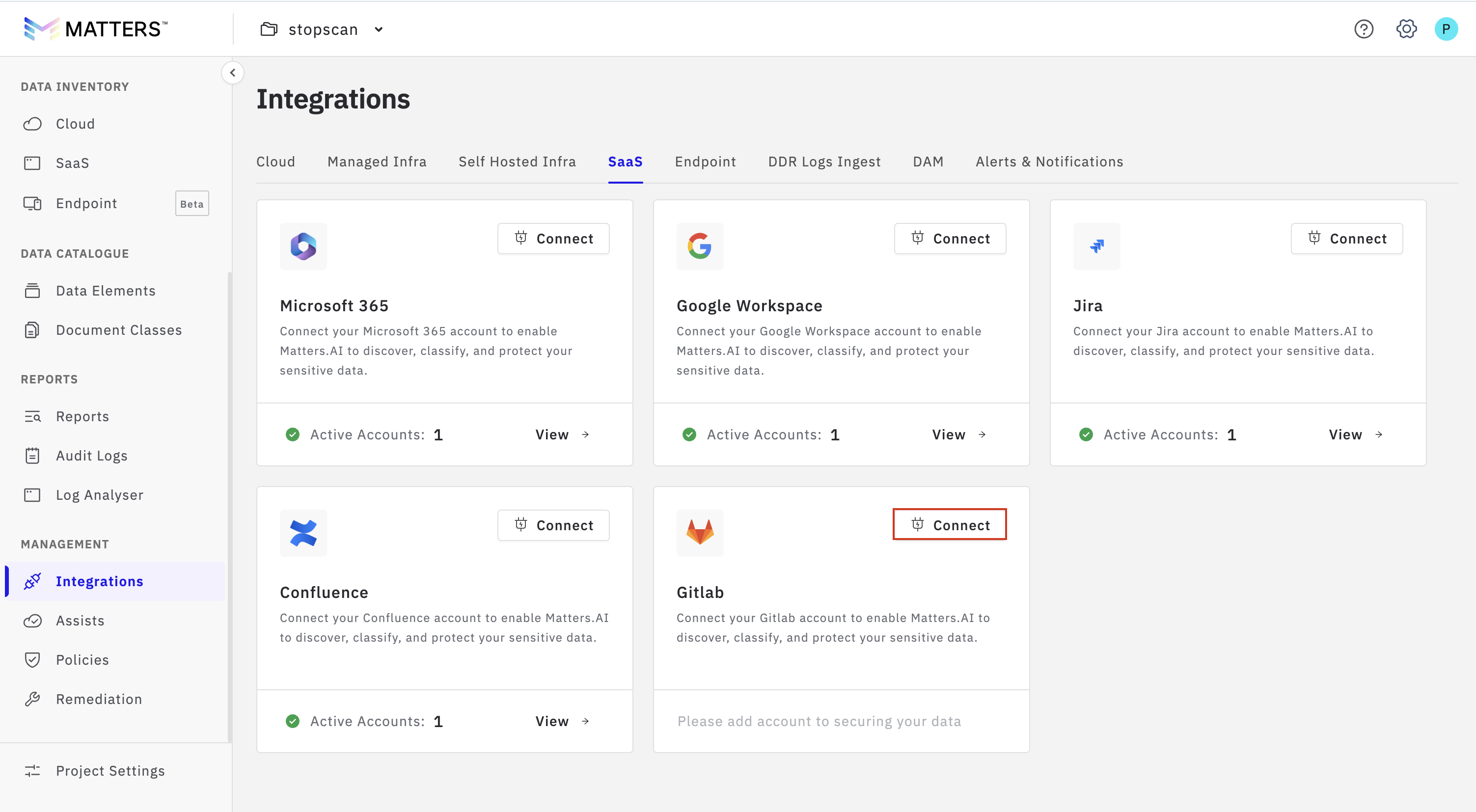Connect a Jira account
This screenshot has width=1476, height=812.
click(x=1346, y=239)
